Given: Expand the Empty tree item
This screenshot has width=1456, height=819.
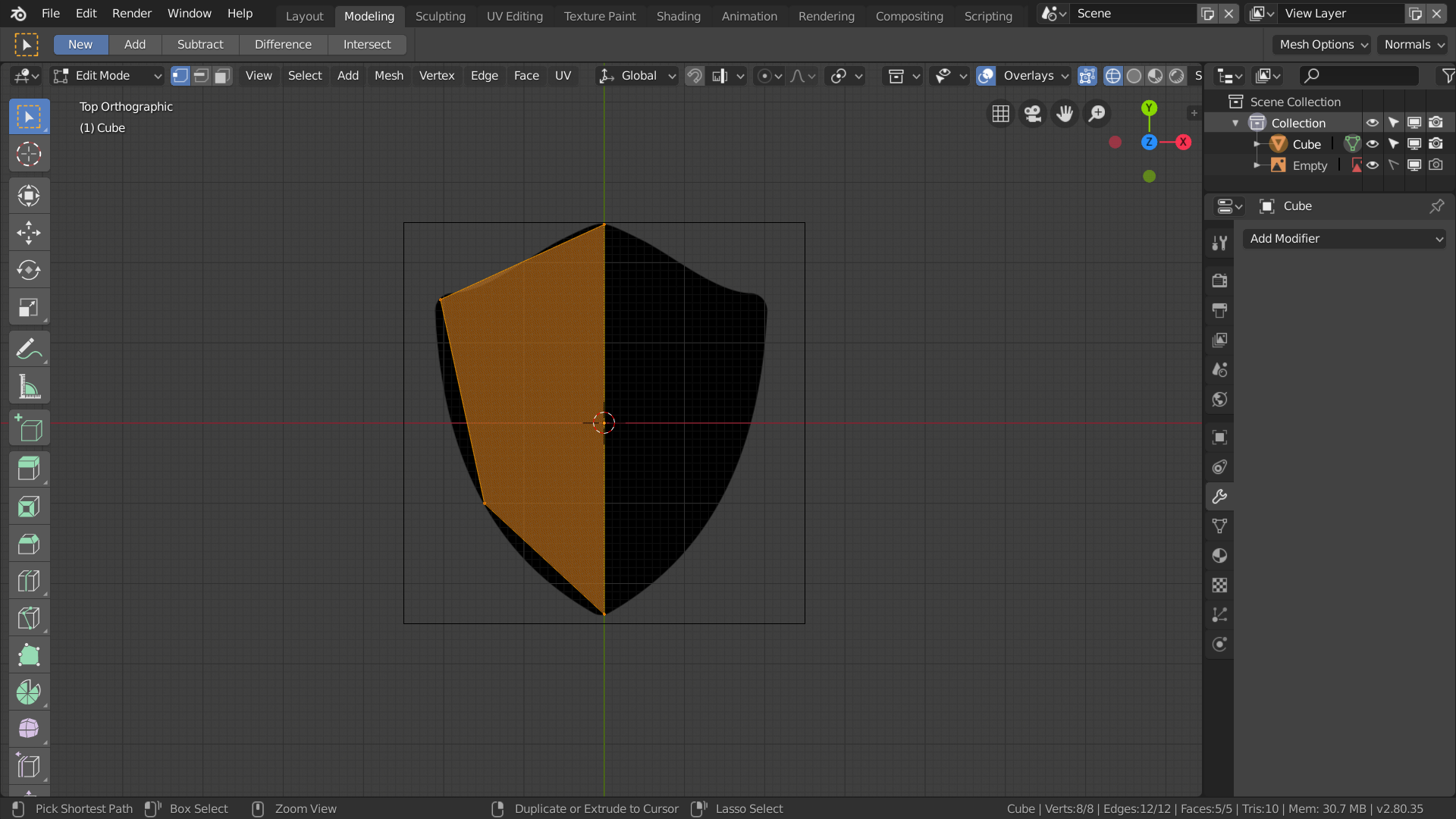Looking at the screenshot, I should point(1257,165).
